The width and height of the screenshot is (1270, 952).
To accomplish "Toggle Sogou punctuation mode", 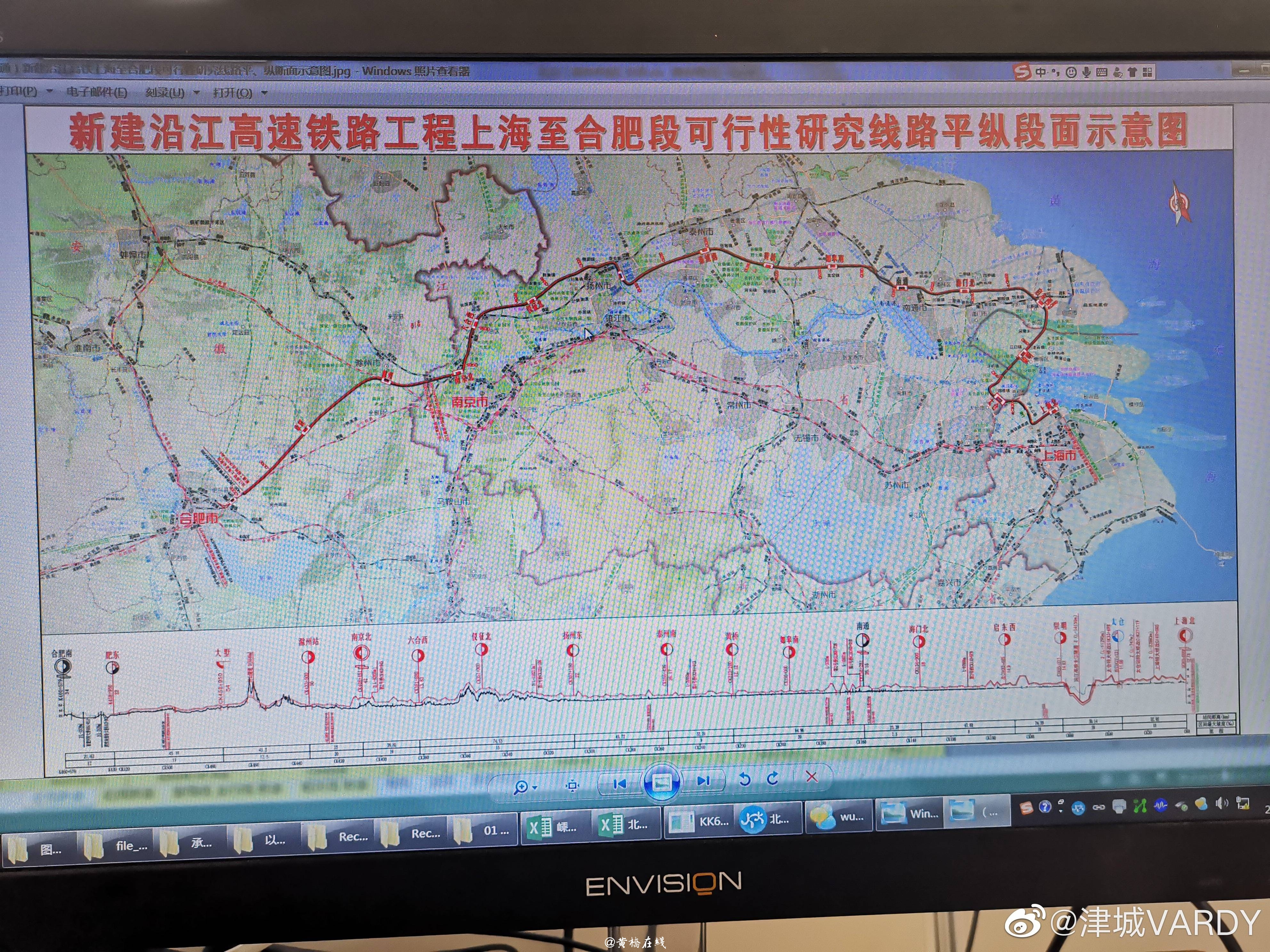I will coord(1055,72).
